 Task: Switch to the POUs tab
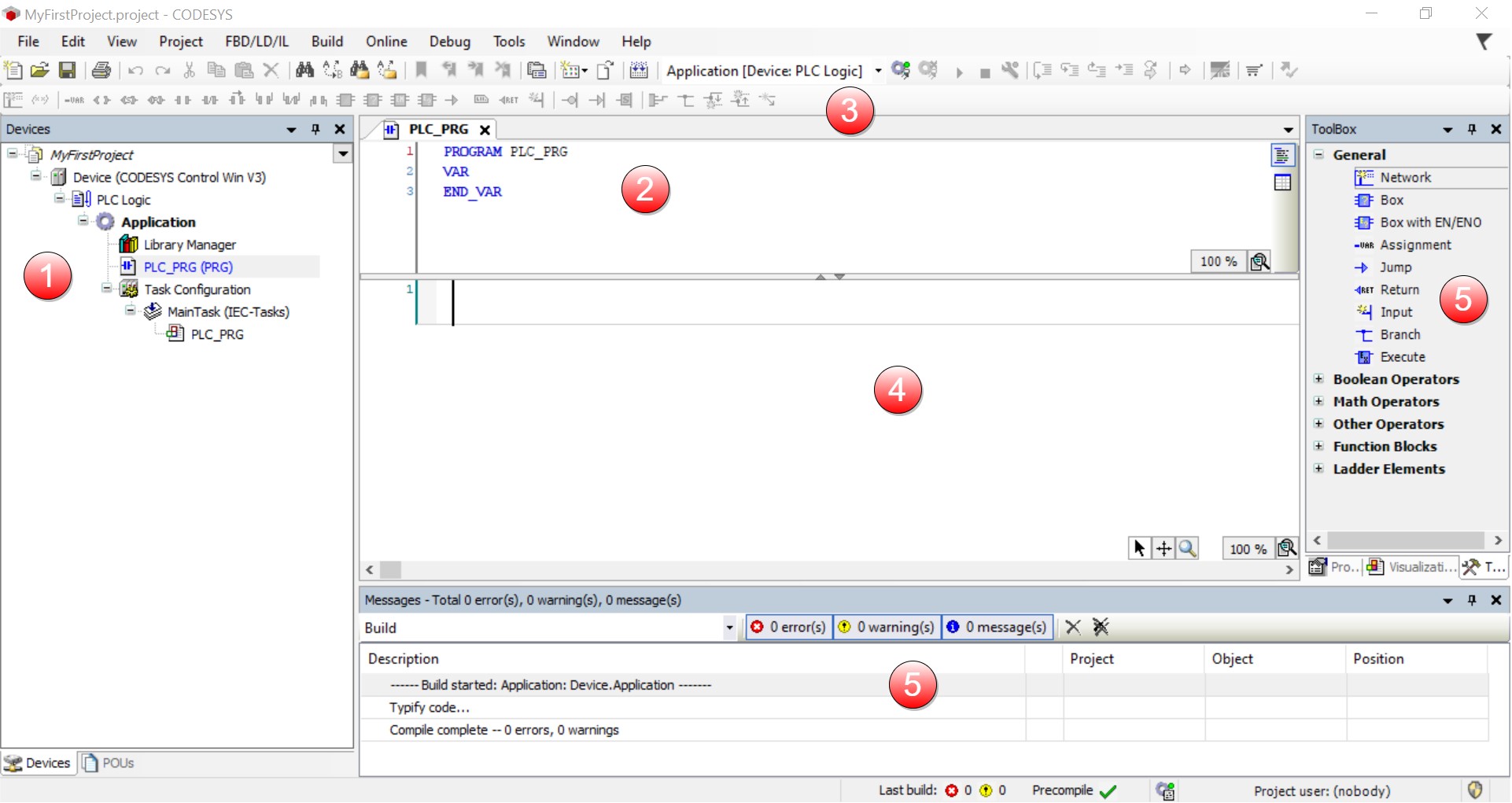109,764
